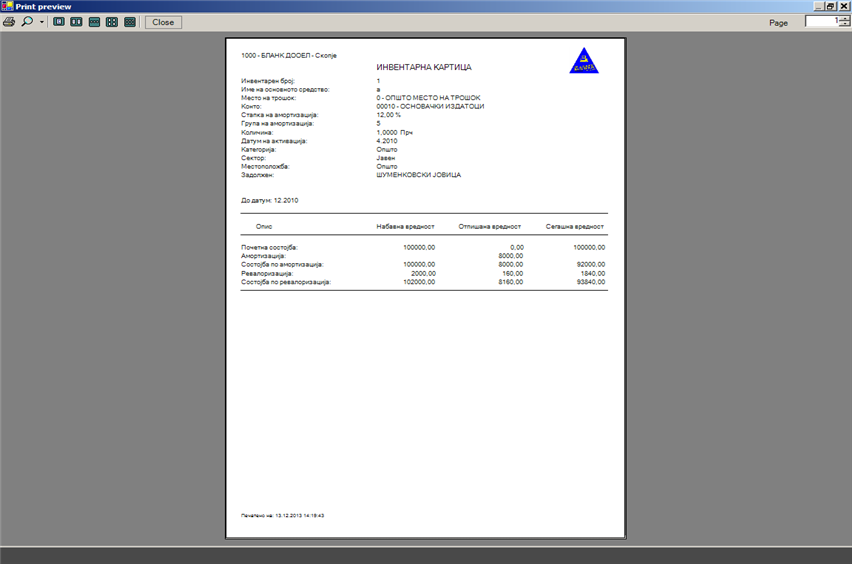Click the Page number input field

[820, 21]
